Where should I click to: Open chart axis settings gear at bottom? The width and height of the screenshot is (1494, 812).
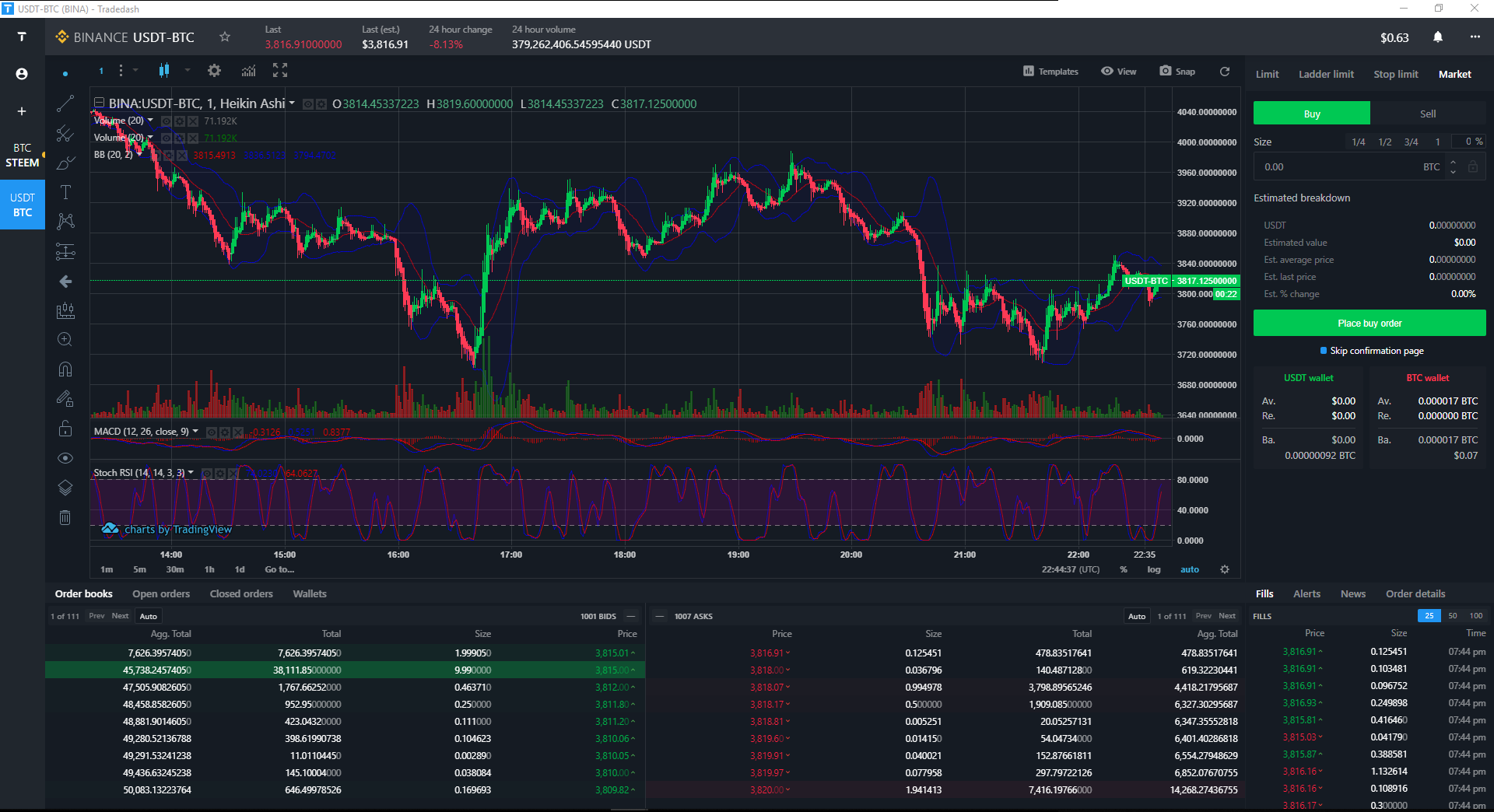click(1225, 569)
